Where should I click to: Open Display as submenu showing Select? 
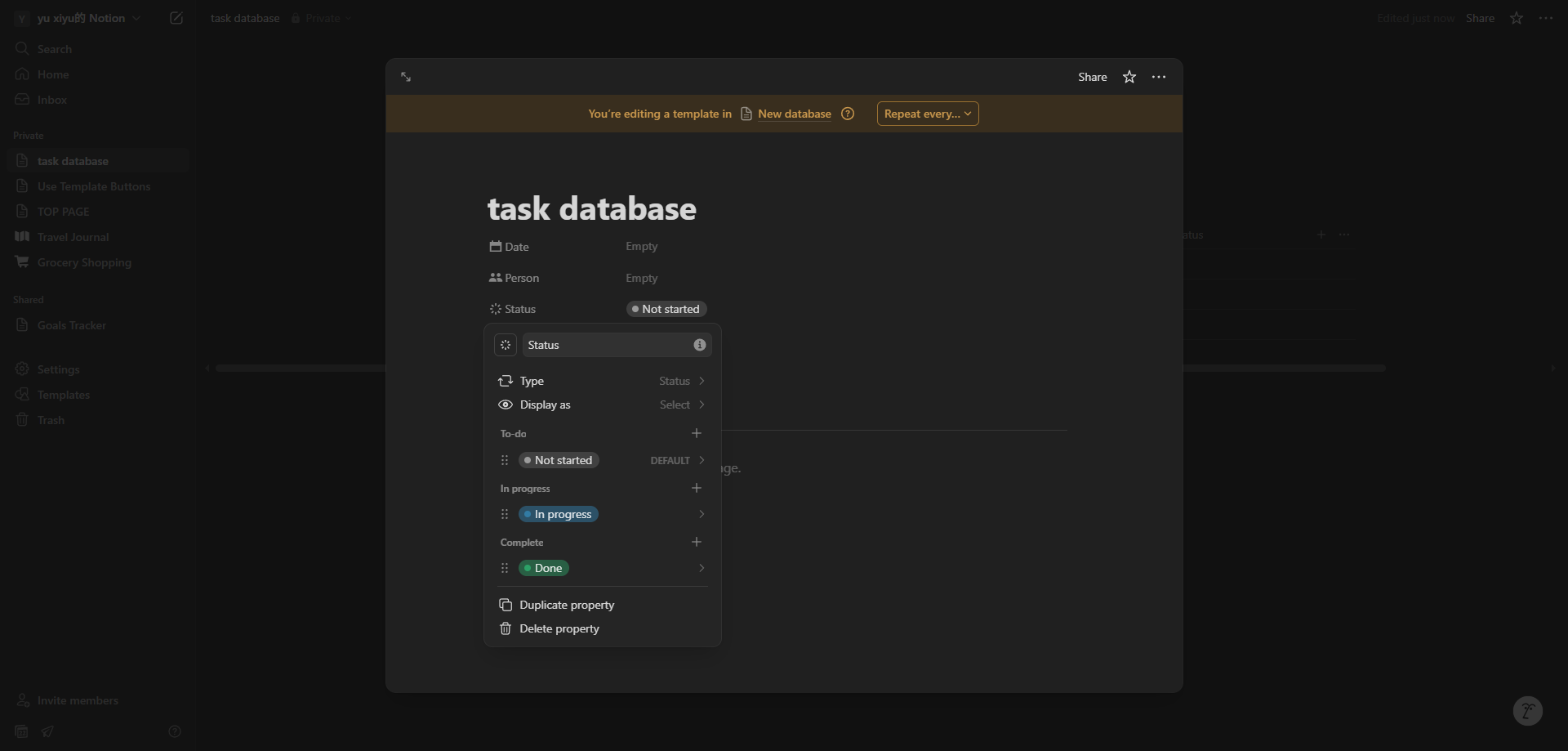(602, 405)
